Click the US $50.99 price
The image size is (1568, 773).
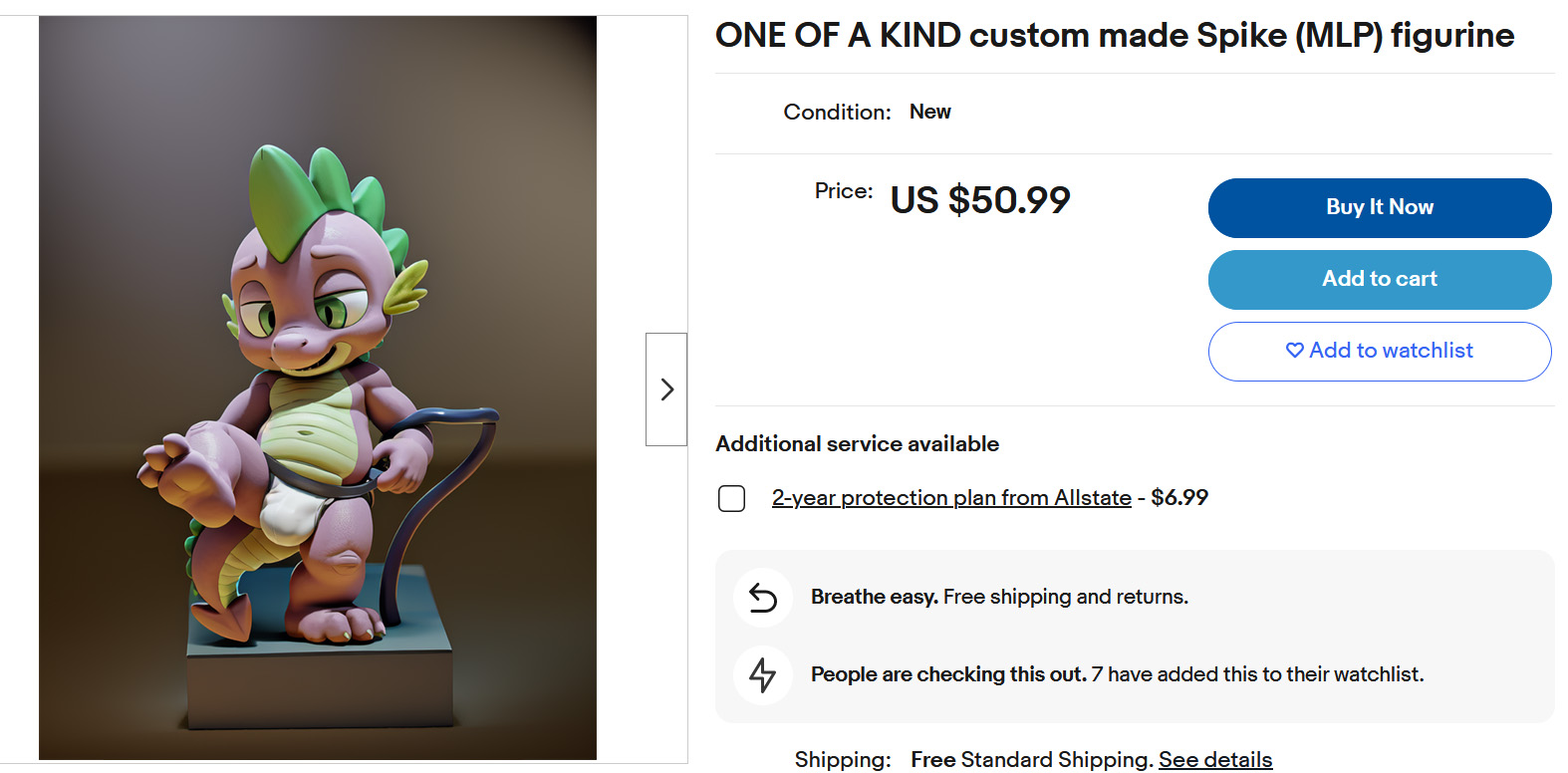(x=979, y=200)
